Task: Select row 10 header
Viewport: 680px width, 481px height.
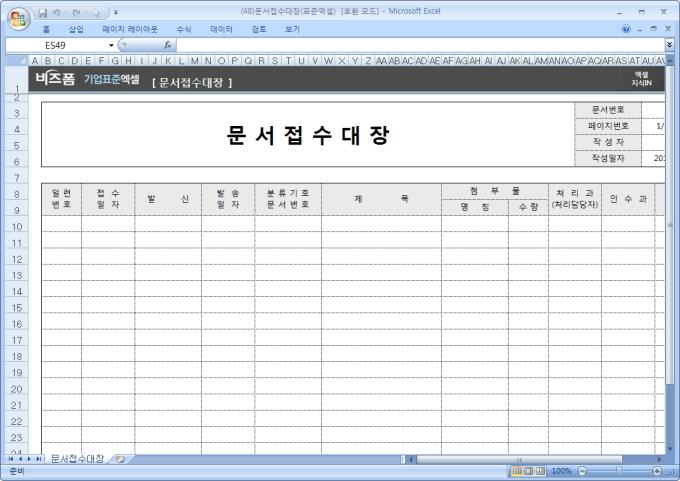Action: pos(17,226)
